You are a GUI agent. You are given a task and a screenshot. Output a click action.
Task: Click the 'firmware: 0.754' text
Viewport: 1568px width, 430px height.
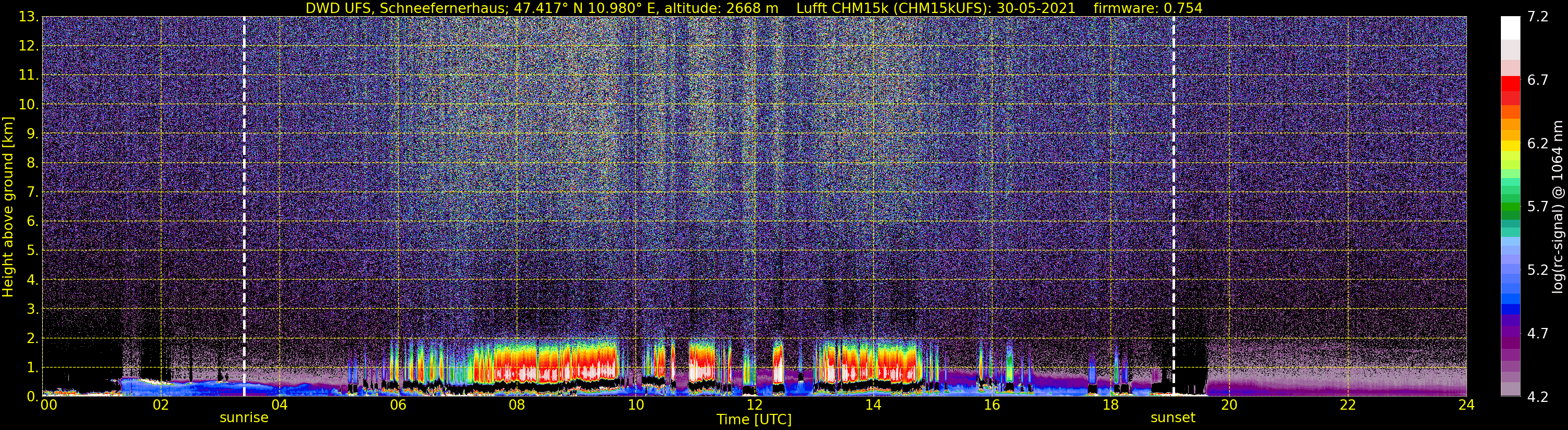coord(1148,8)
